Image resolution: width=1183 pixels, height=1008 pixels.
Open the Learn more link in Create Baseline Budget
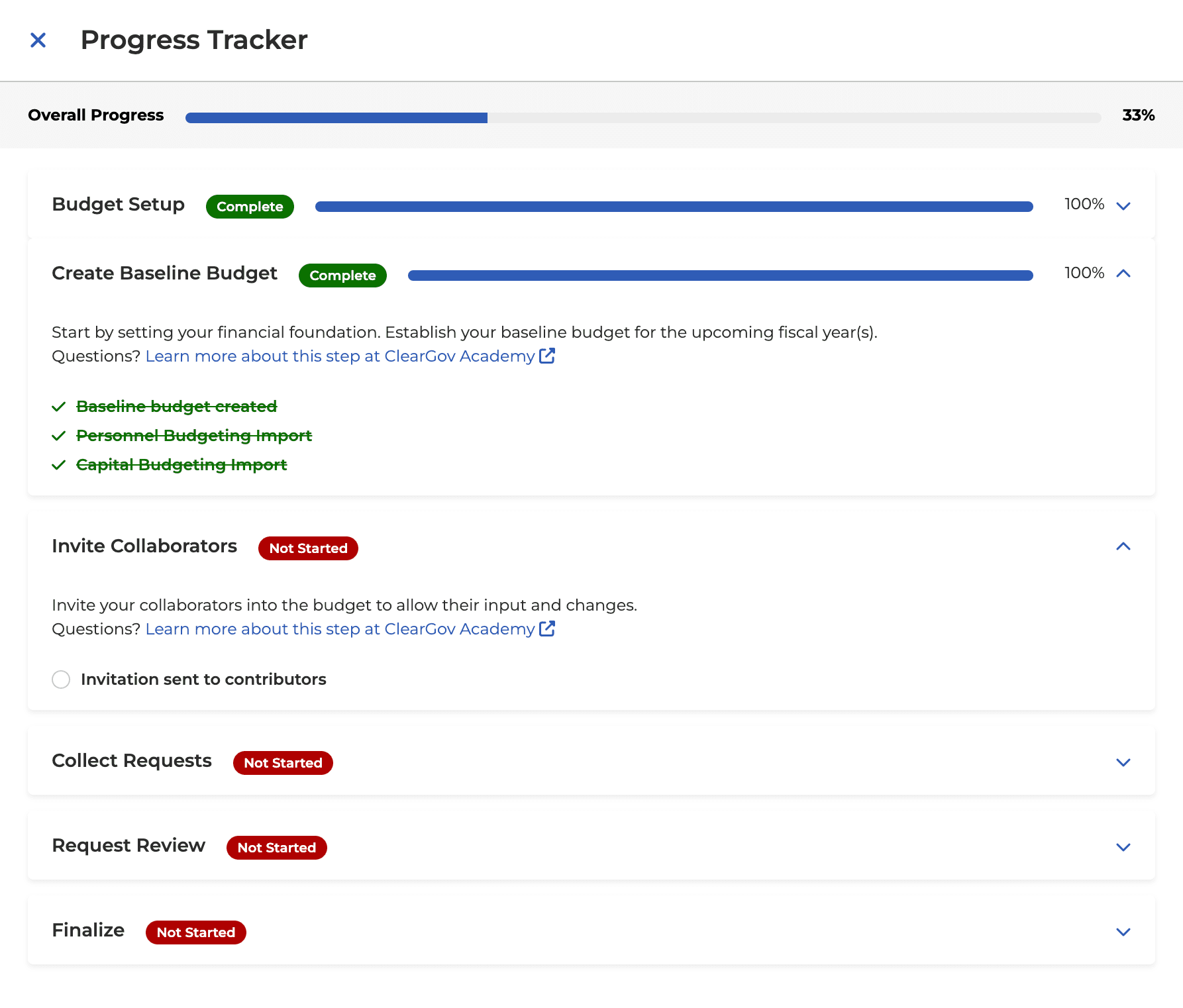340,356
